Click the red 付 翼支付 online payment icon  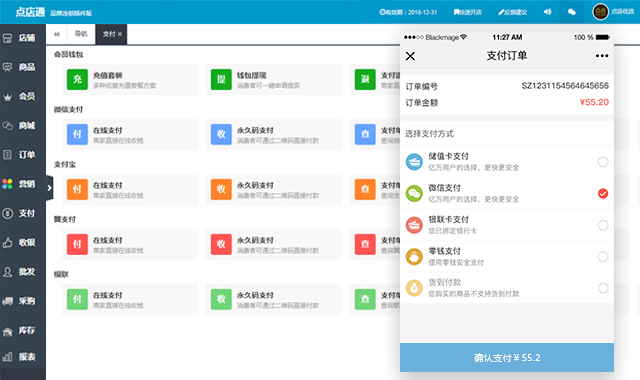(77, 244)
